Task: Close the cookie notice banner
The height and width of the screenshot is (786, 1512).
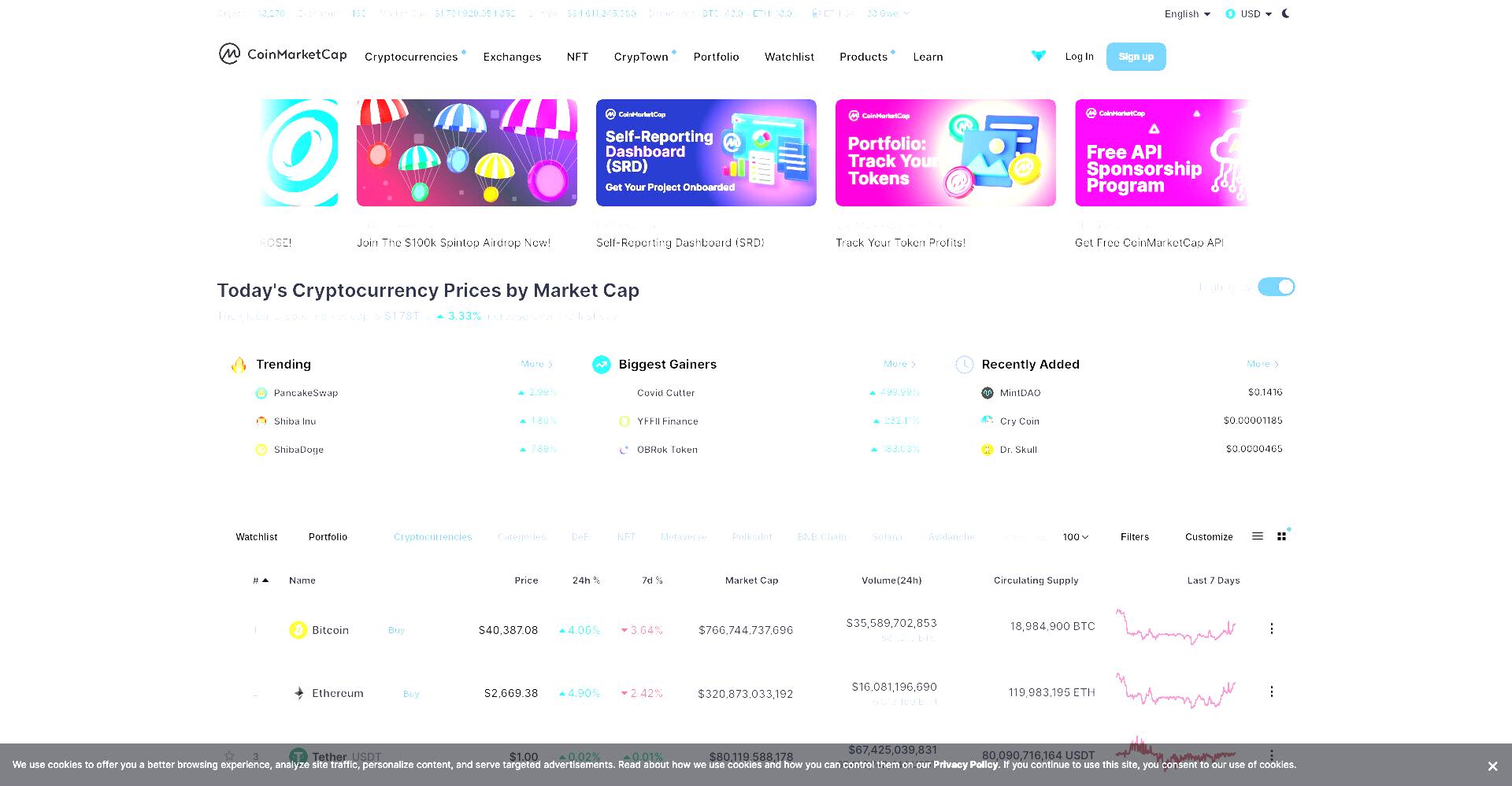Action: point(1492,766)
